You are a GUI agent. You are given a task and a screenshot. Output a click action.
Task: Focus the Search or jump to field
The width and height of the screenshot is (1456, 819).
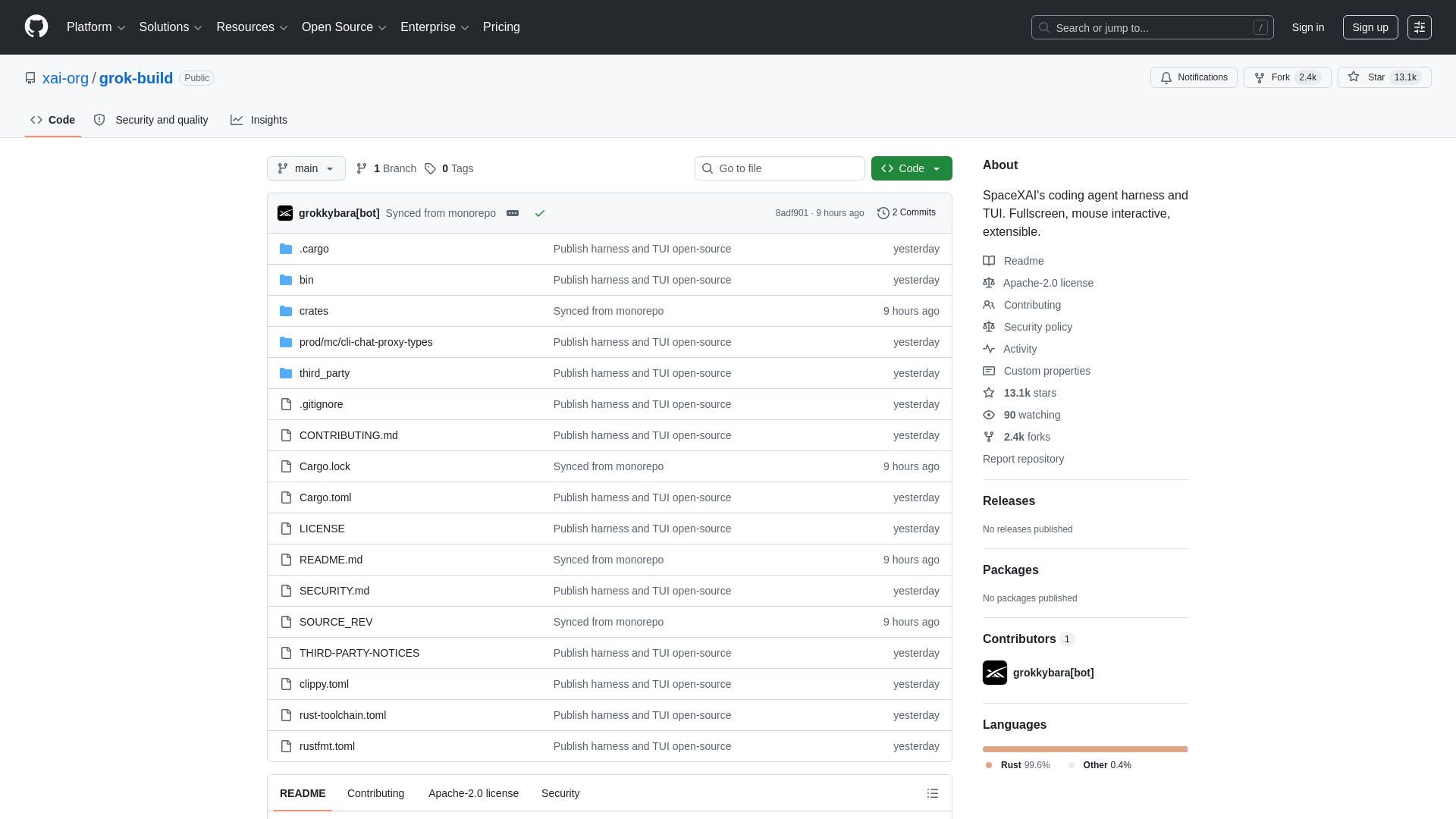point(1153,27)
